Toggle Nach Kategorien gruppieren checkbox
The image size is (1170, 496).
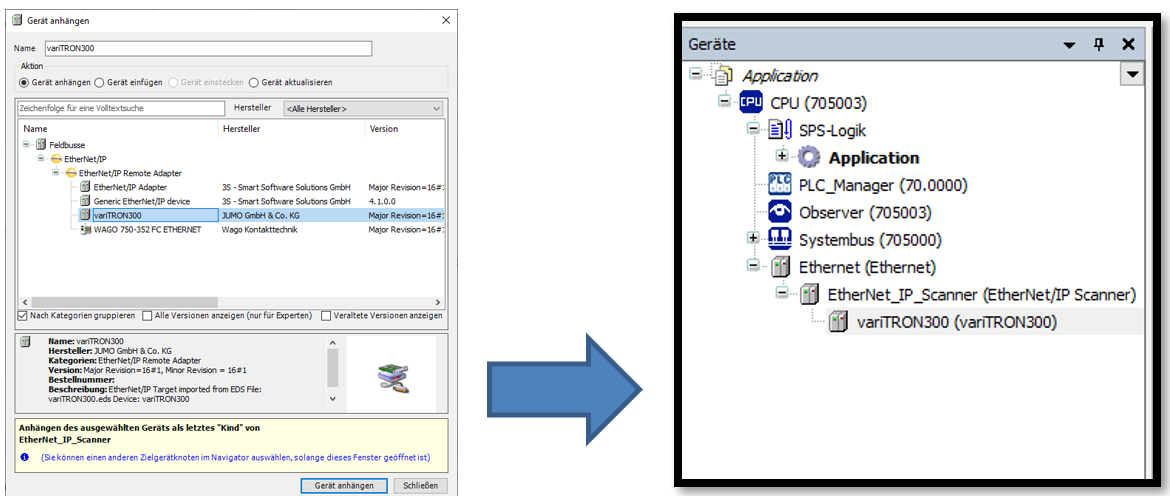(x=23, y=316)
